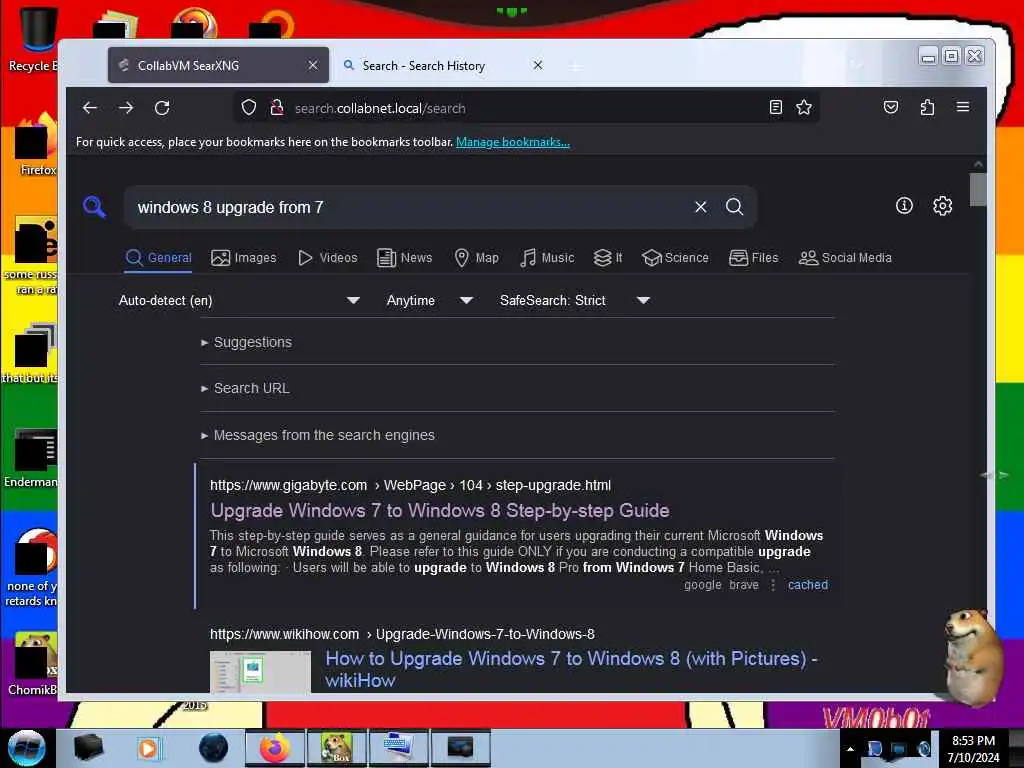
Task: Click the browser forward arrow
Action: 126,108
